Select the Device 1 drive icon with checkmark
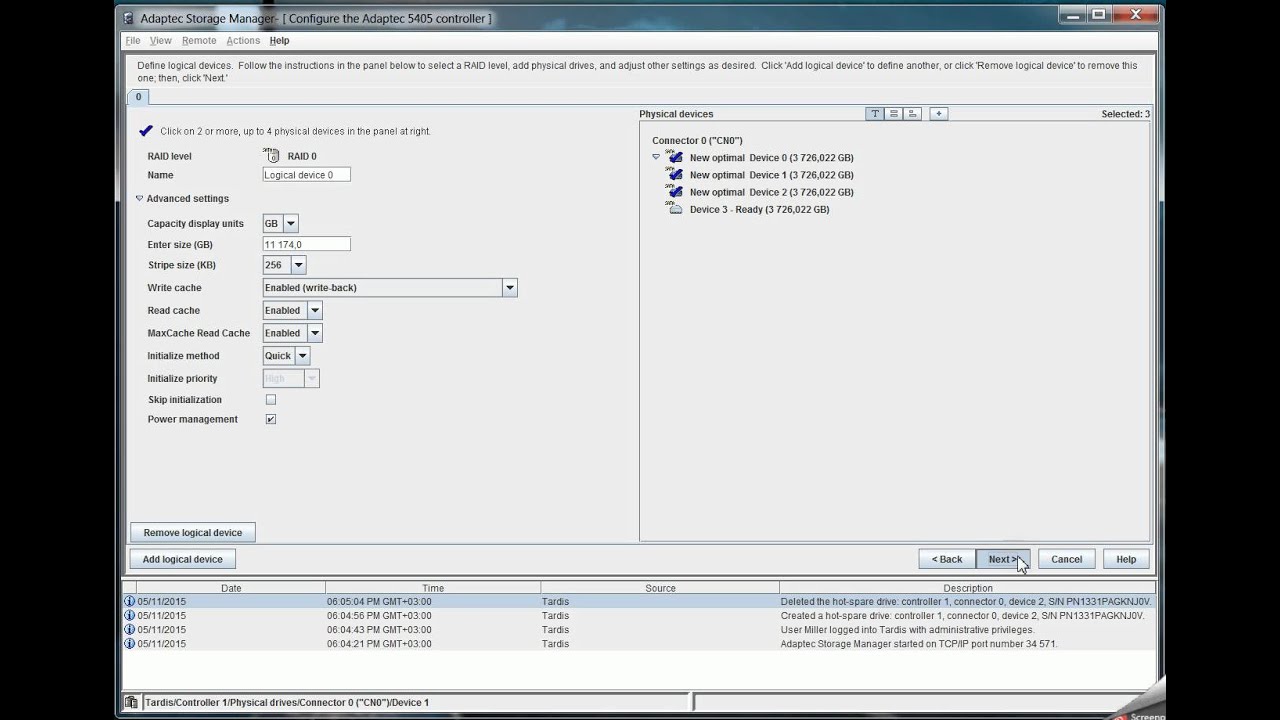1280x720 pixels. (675, 174)
